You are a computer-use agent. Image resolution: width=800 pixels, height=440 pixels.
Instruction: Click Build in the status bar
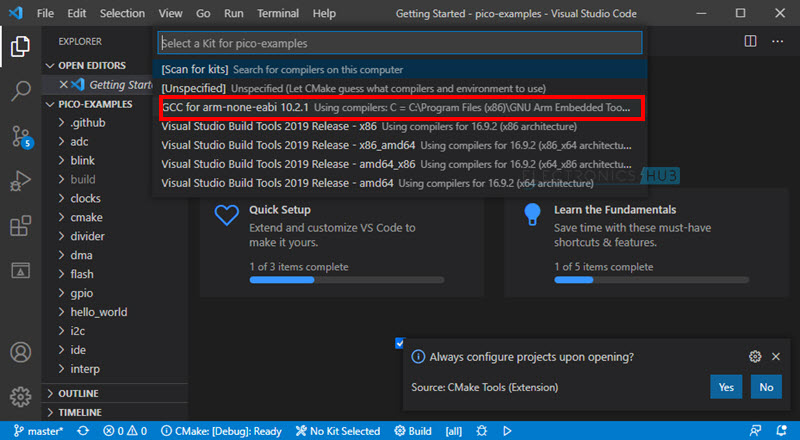tap(413, 431)
